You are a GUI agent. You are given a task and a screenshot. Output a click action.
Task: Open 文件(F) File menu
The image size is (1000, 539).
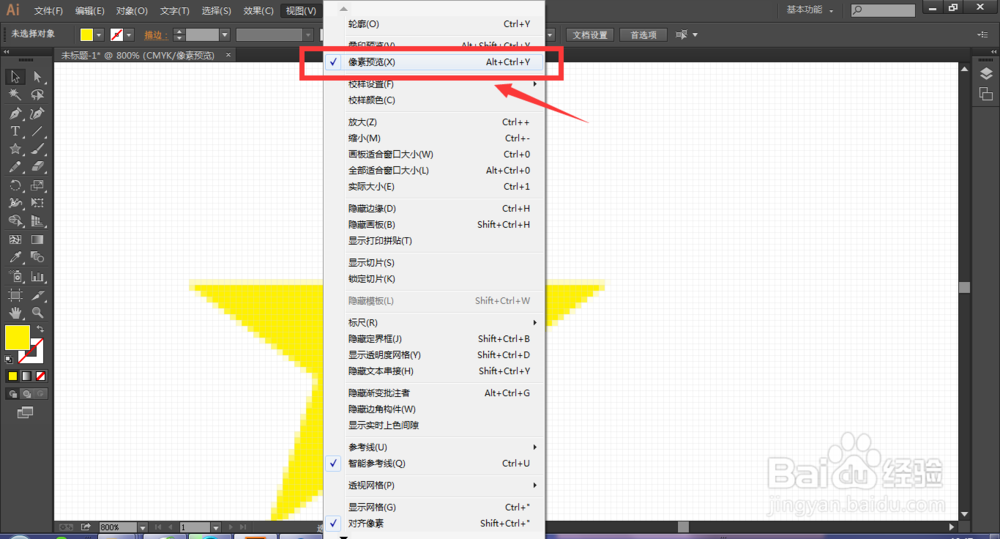click(48, 11)
